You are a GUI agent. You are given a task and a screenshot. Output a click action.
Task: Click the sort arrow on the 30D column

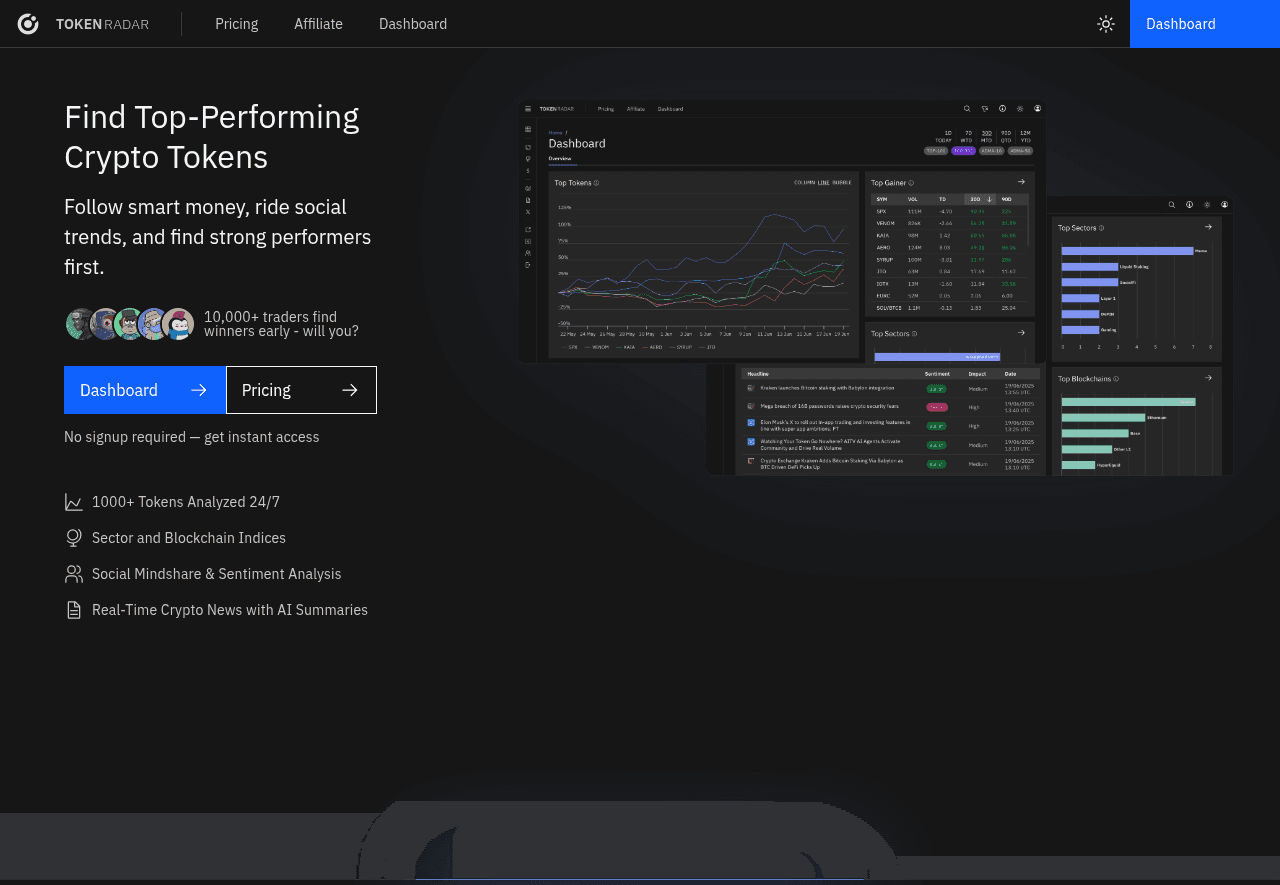989,199
